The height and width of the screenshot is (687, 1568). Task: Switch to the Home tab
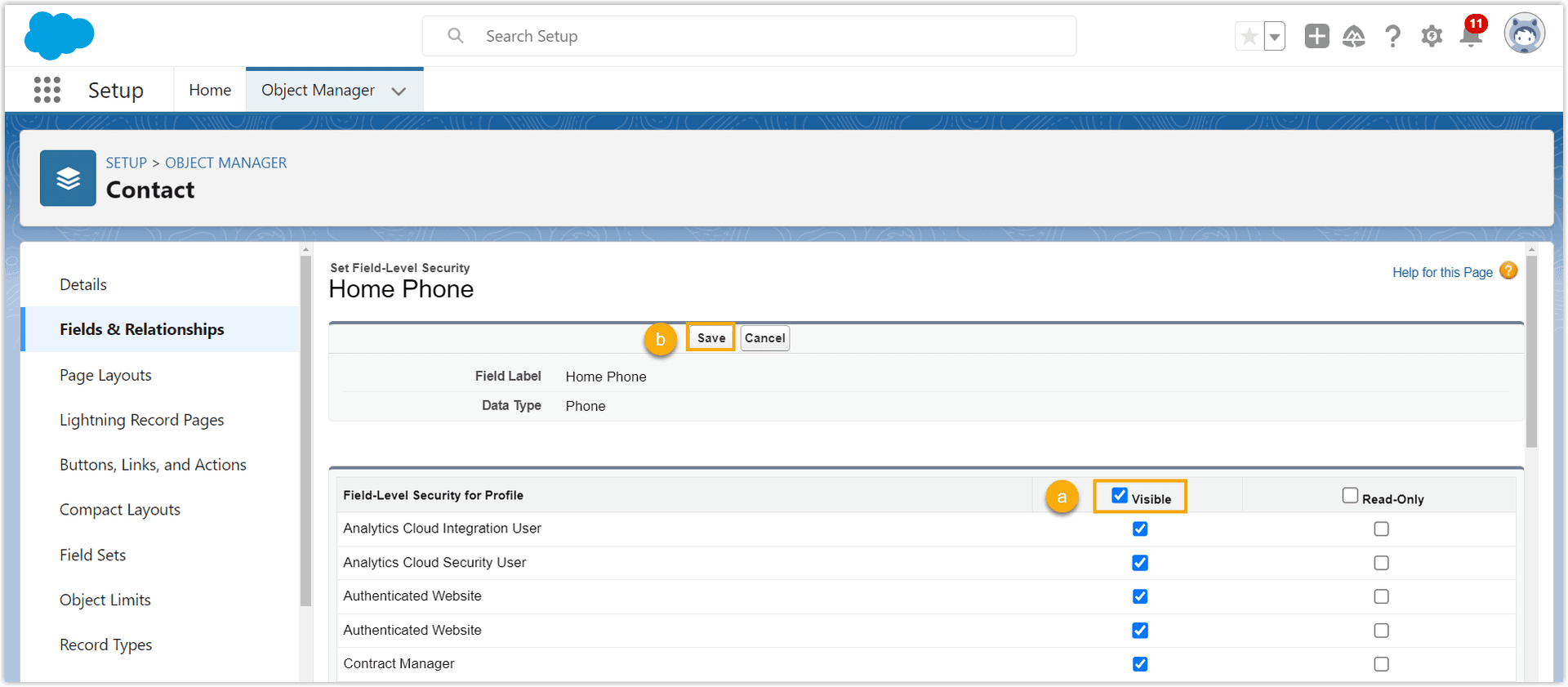[210, 90]
